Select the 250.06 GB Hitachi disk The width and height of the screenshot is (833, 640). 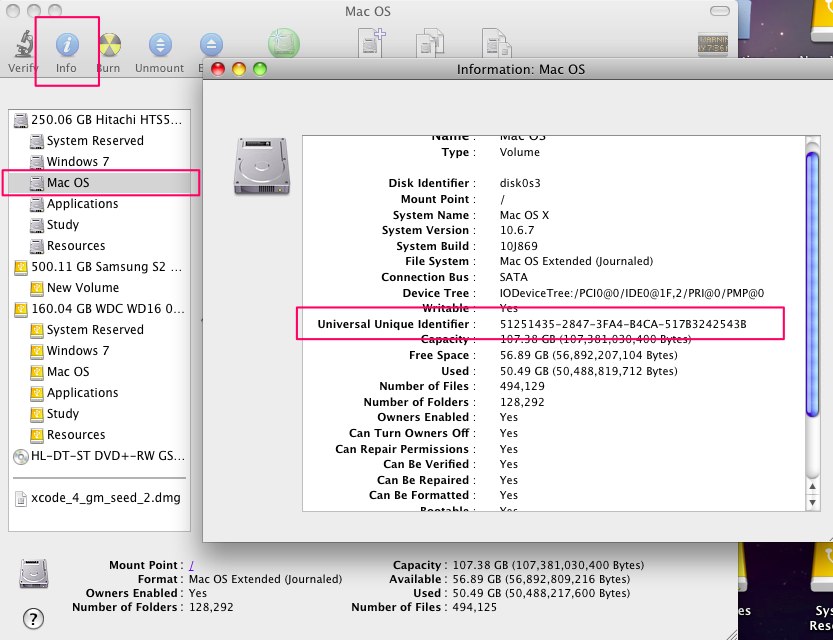point(99,120)
